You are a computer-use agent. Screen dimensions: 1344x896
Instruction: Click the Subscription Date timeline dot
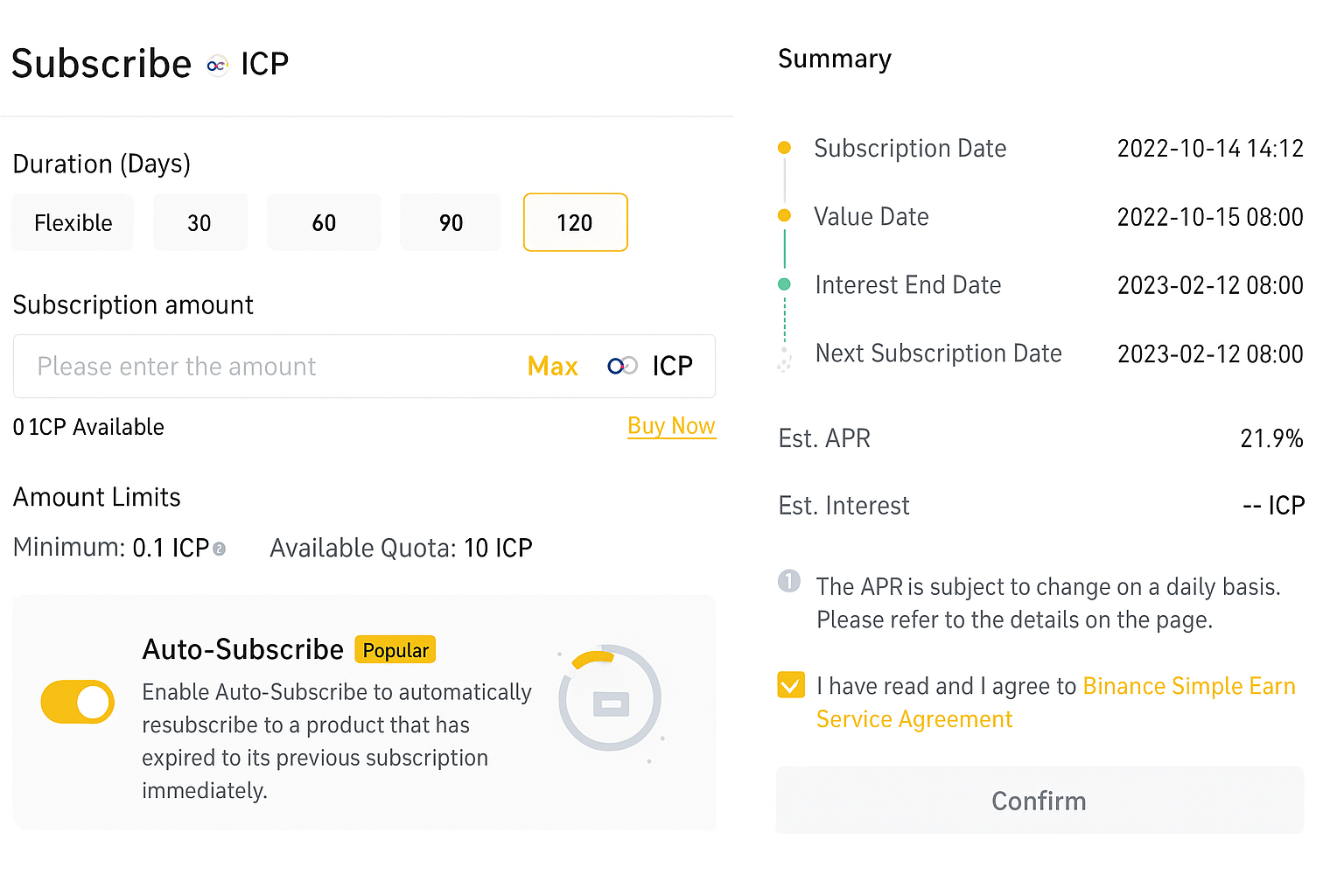tap(785, 149)
